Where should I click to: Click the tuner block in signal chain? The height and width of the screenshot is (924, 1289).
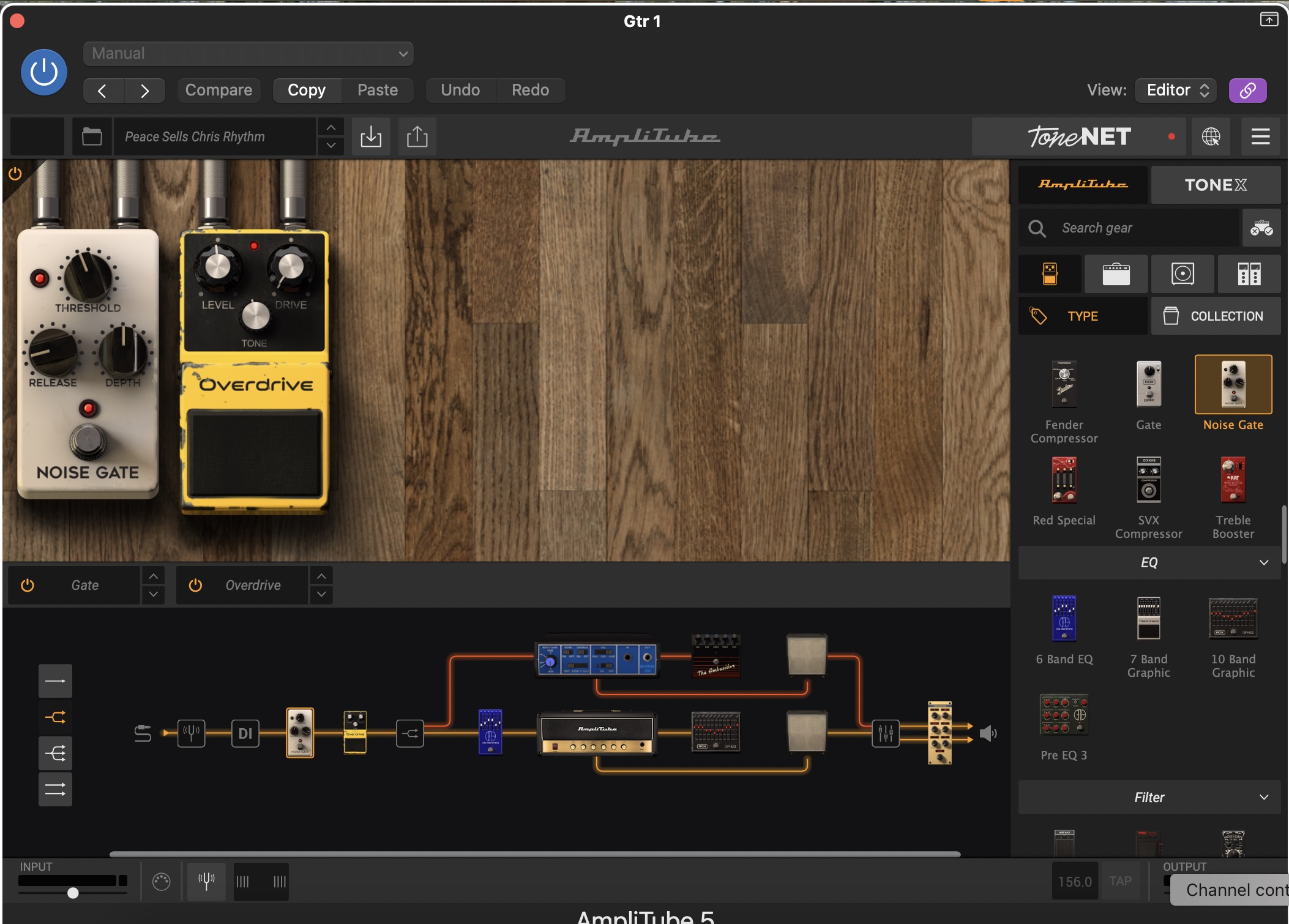pyautogui.click(x=191, y=733)
